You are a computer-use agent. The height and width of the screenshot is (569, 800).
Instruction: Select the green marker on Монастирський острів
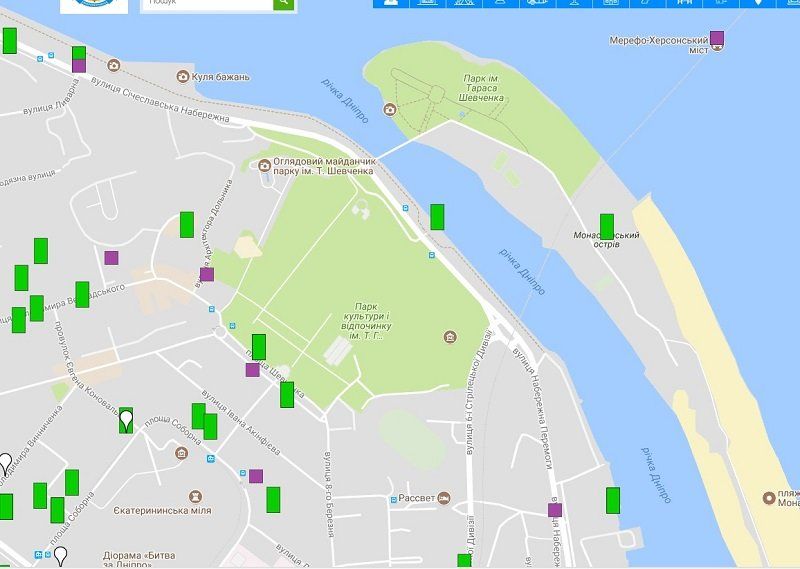(x=606, y=225)
